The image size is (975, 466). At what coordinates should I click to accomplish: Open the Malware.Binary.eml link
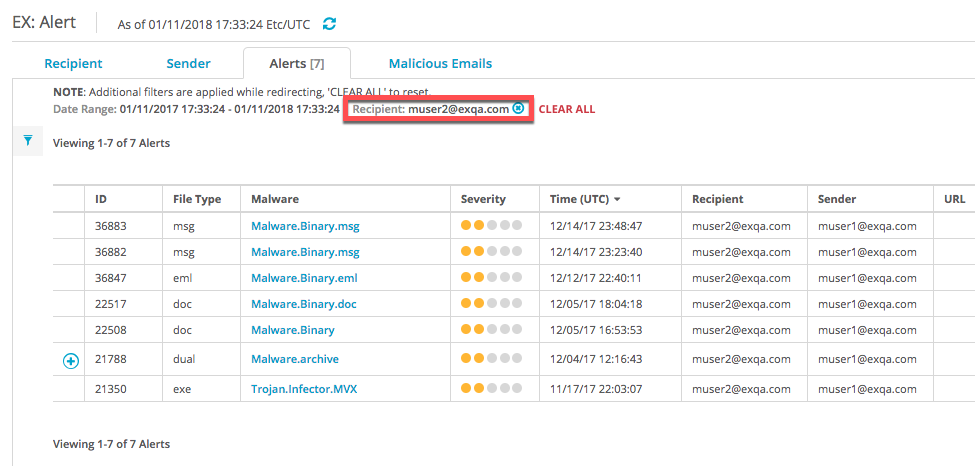click(304, 278)
